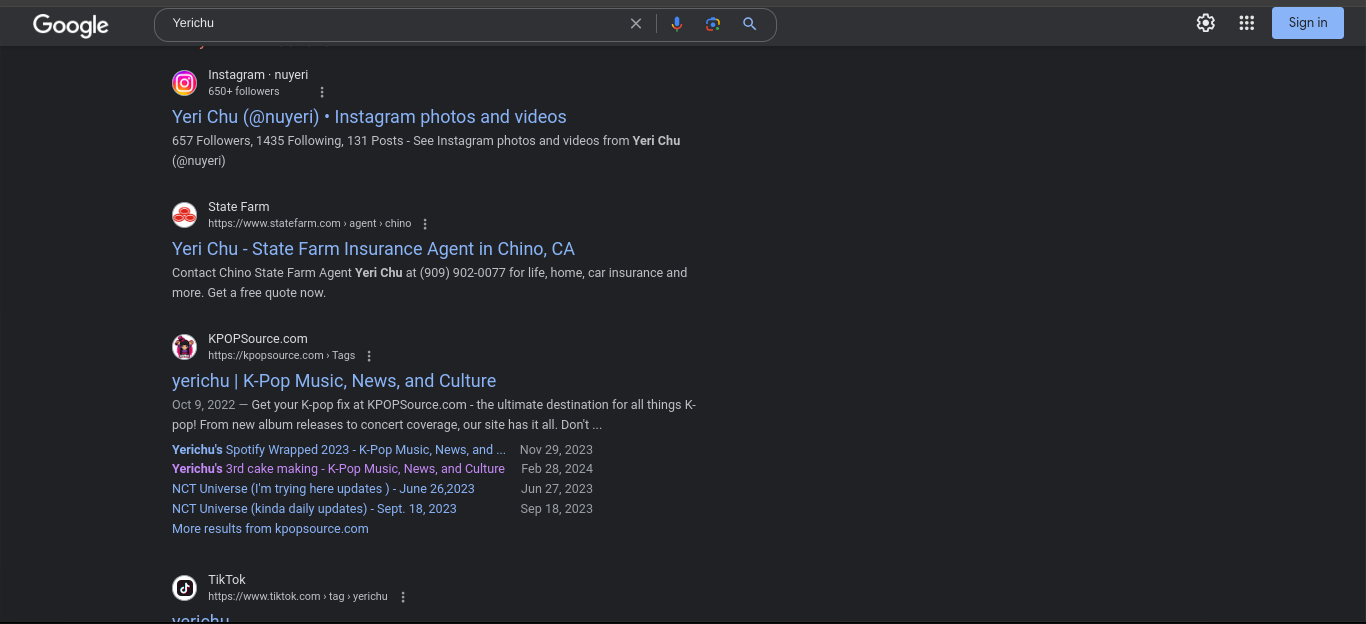
Task: Click the 650+ followers text
Action: click(244, 91)
